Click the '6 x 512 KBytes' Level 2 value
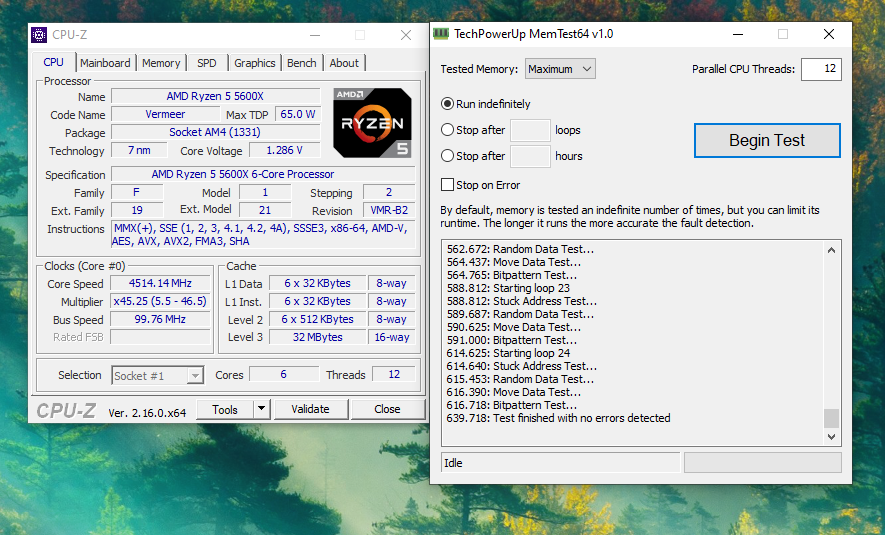This screenshot has width=885, height=535. click(317, 319)
